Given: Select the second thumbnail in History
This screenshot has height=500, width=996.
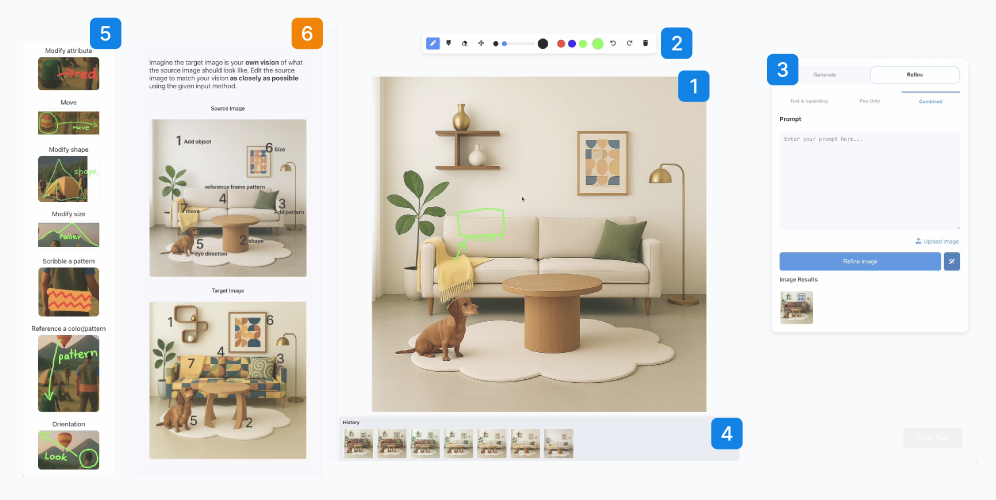Looking at the screenshot, I should tap(392, 443).
